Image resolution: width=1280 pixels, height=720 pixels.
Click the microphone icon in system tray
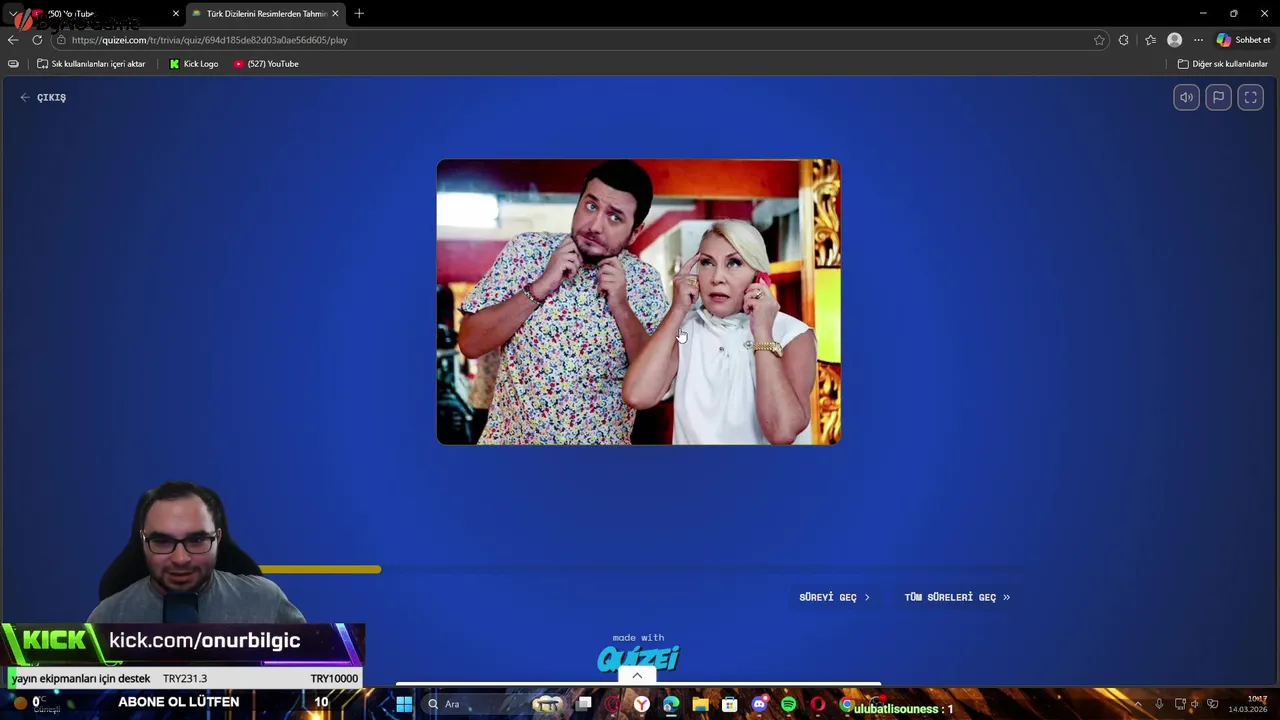(x=1159, y=704)
